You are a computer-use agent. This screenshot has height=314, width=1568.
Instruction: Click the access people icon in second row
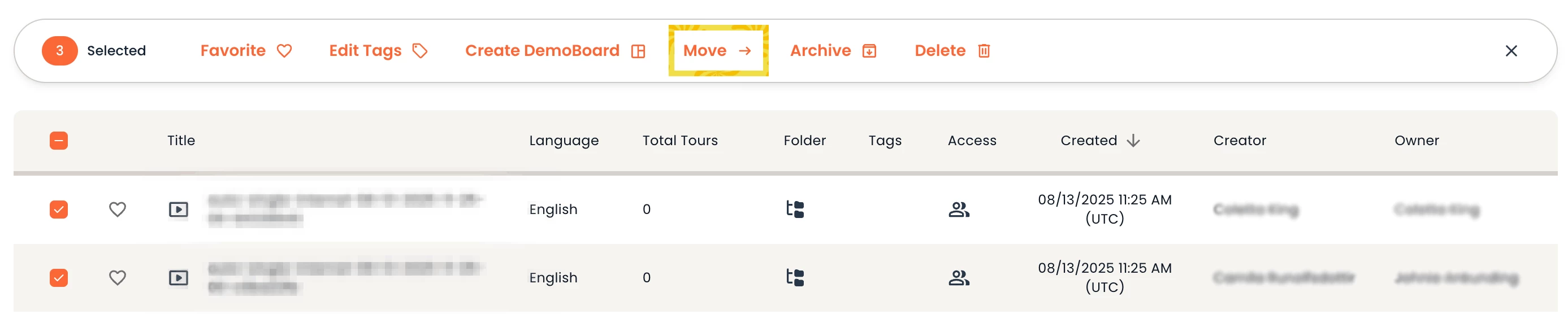coord(959,277)
